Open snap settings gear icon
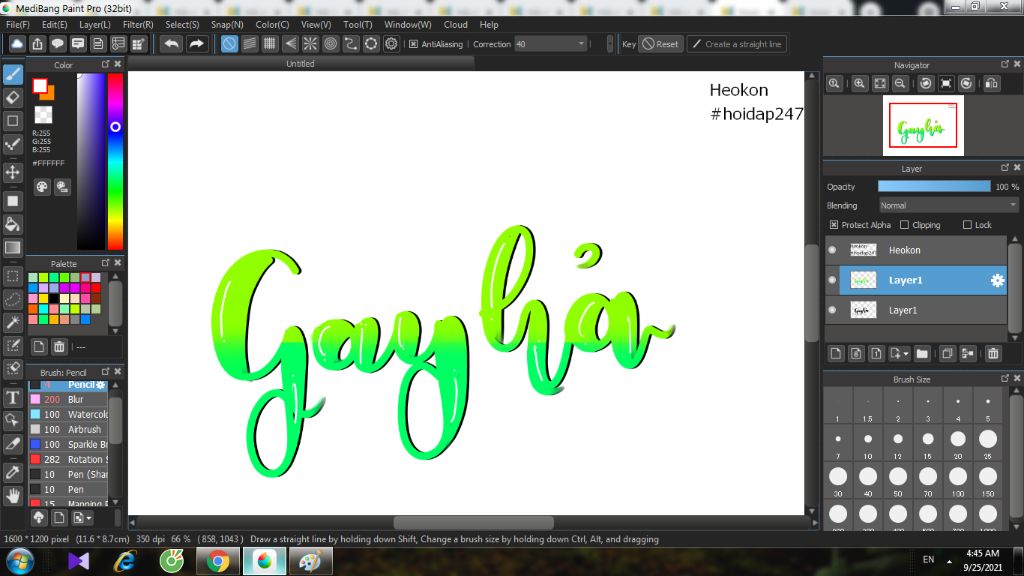Viewport: 1024px width, 576px height. pyautogui.click(x=391, y=44)
